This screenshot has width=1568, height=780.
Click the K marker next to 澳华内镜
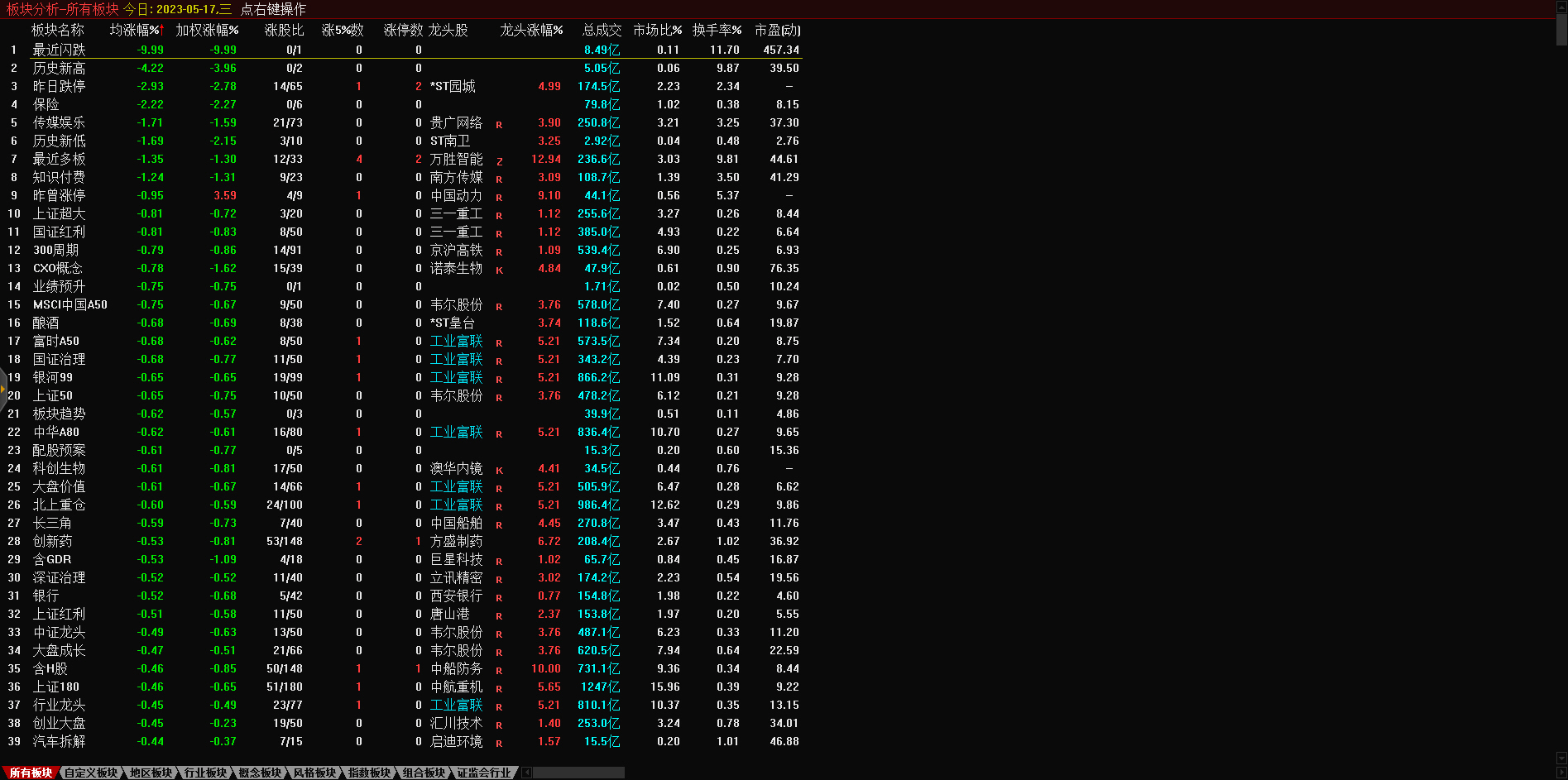click(x=499, y=471)
